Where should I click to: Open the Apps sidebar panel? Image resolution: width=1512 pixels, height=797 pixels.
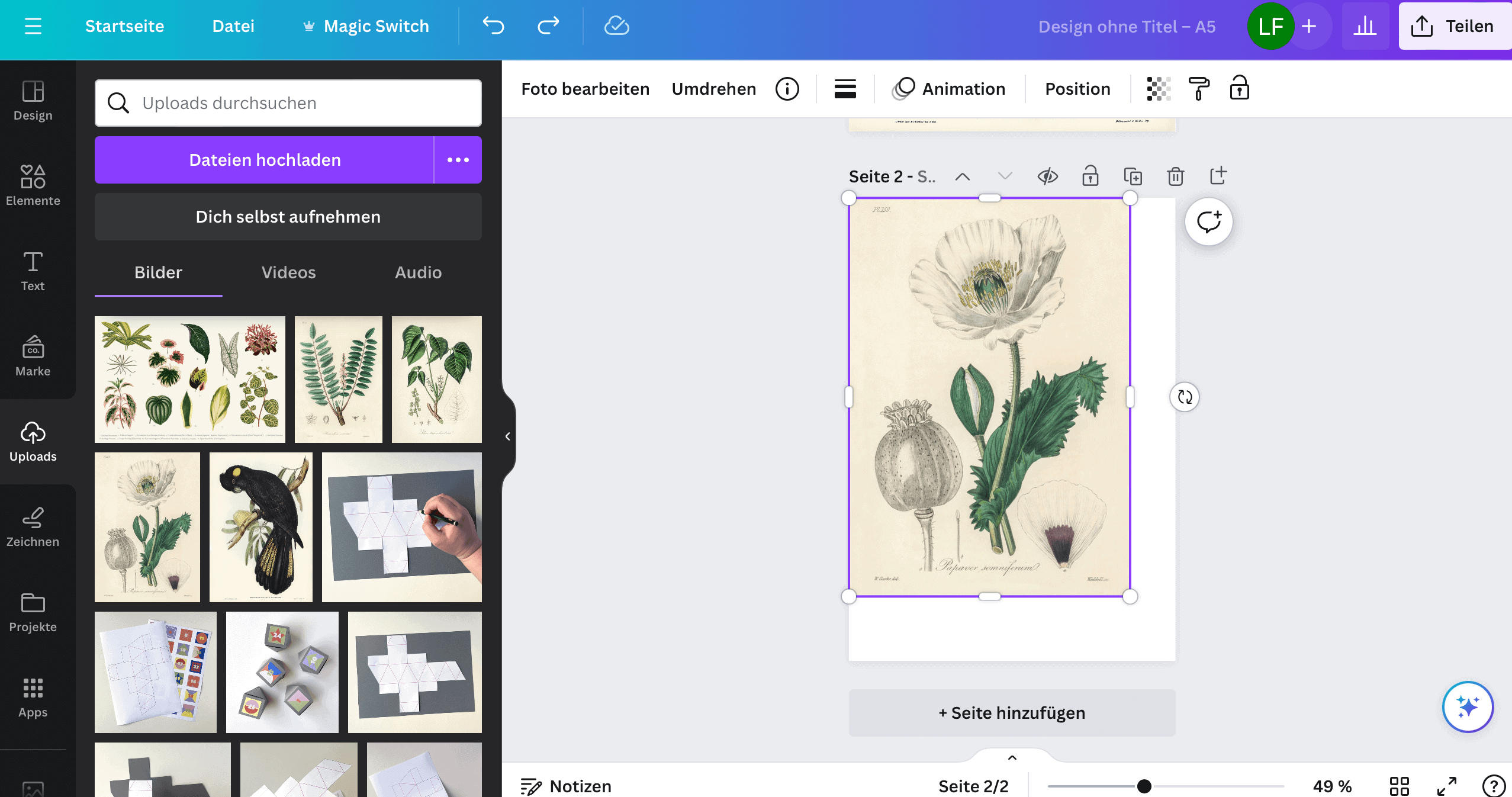pyautogui.click(x=33, y=698)
